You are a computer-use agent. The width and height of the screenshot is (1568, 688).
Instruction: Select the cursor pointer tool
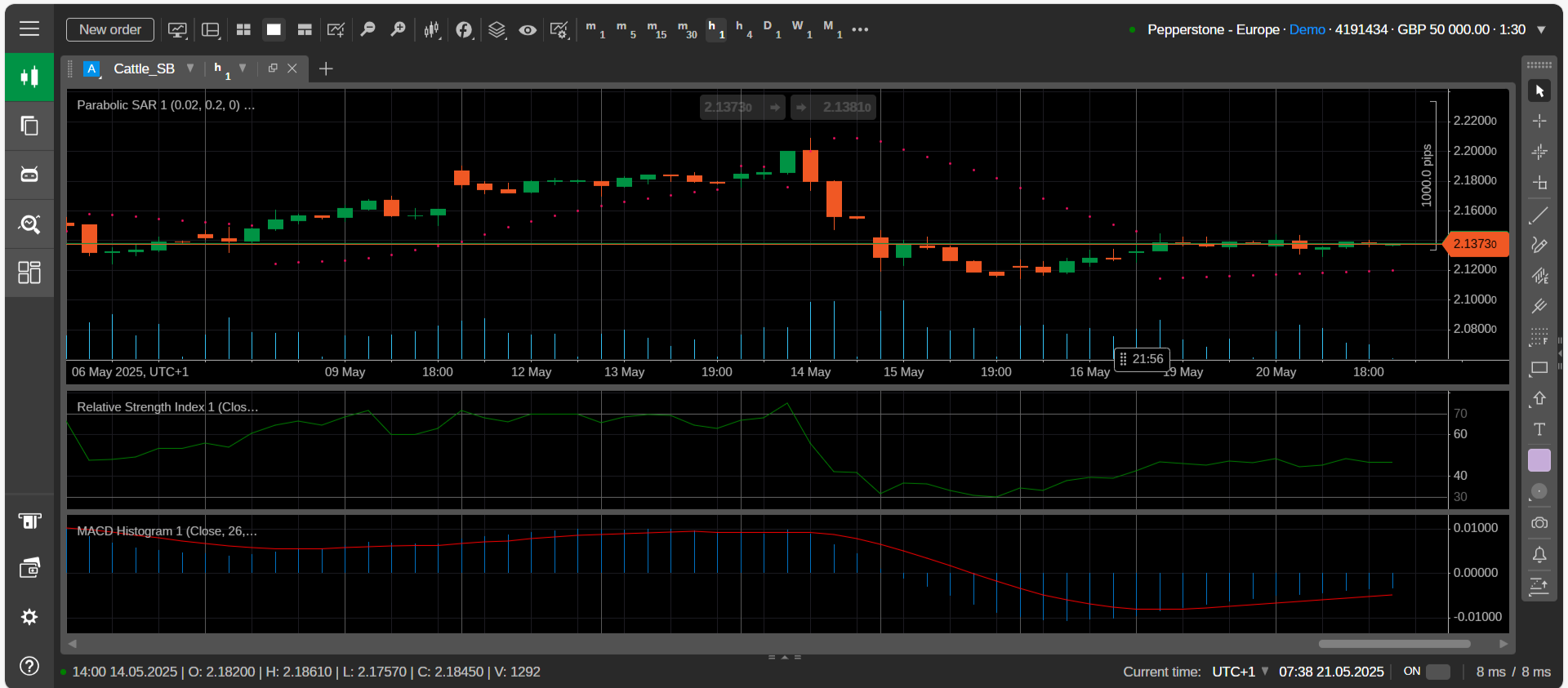point(1539,91)
